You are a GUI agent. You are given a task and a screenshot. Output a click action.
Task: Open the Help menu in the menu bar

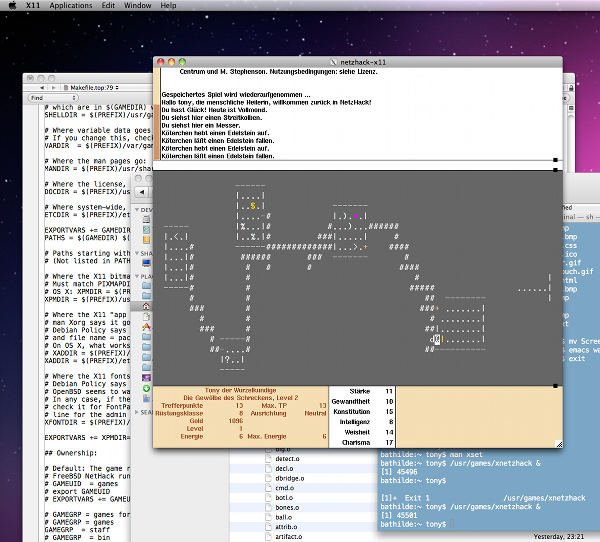[x=169, y=5]
